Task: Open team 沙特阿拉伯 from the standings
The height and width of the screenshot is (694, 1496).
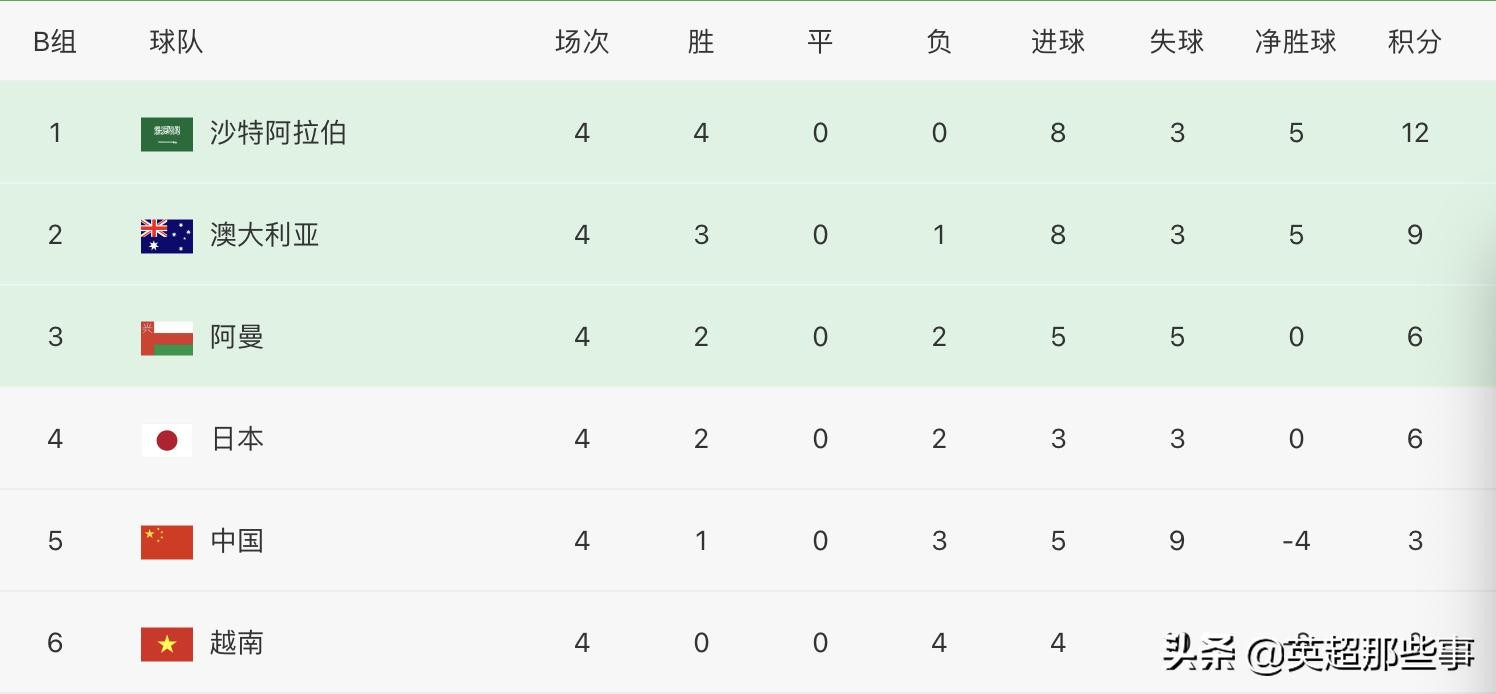Action: [x=278, y=133]
